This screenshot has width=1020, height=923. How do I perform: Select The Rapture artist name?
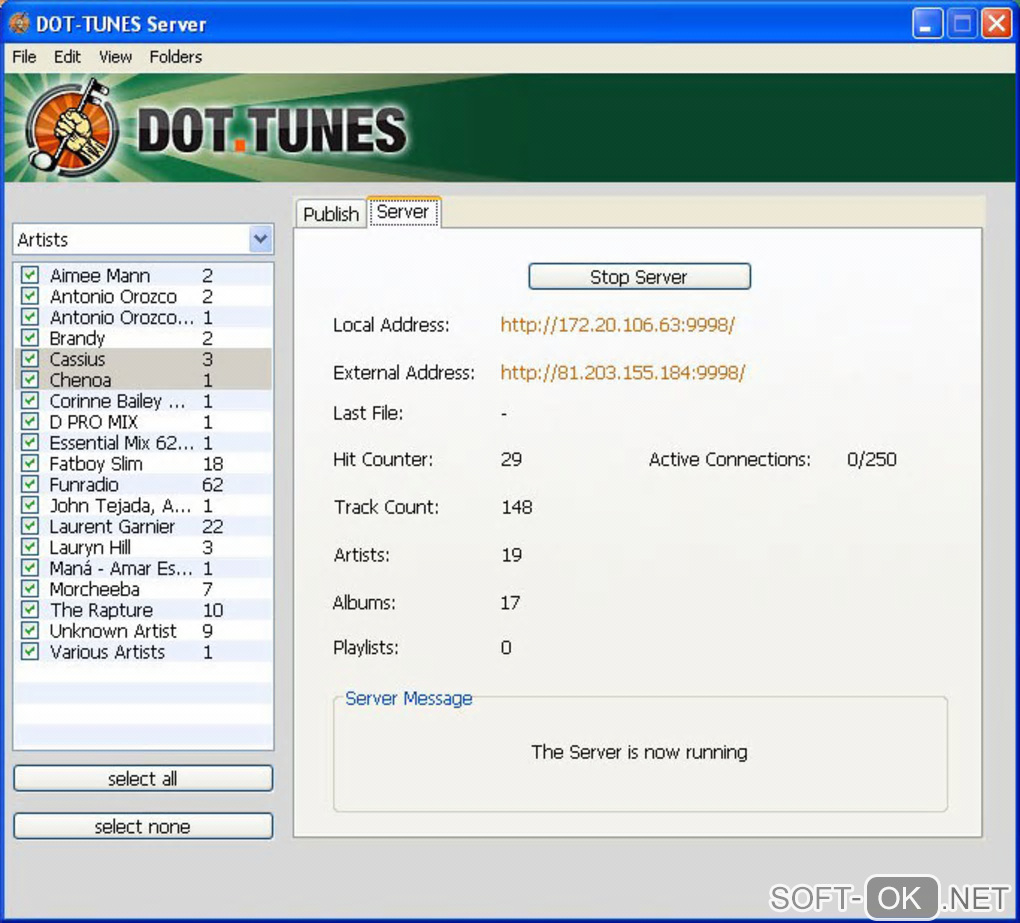pos(101,610)
